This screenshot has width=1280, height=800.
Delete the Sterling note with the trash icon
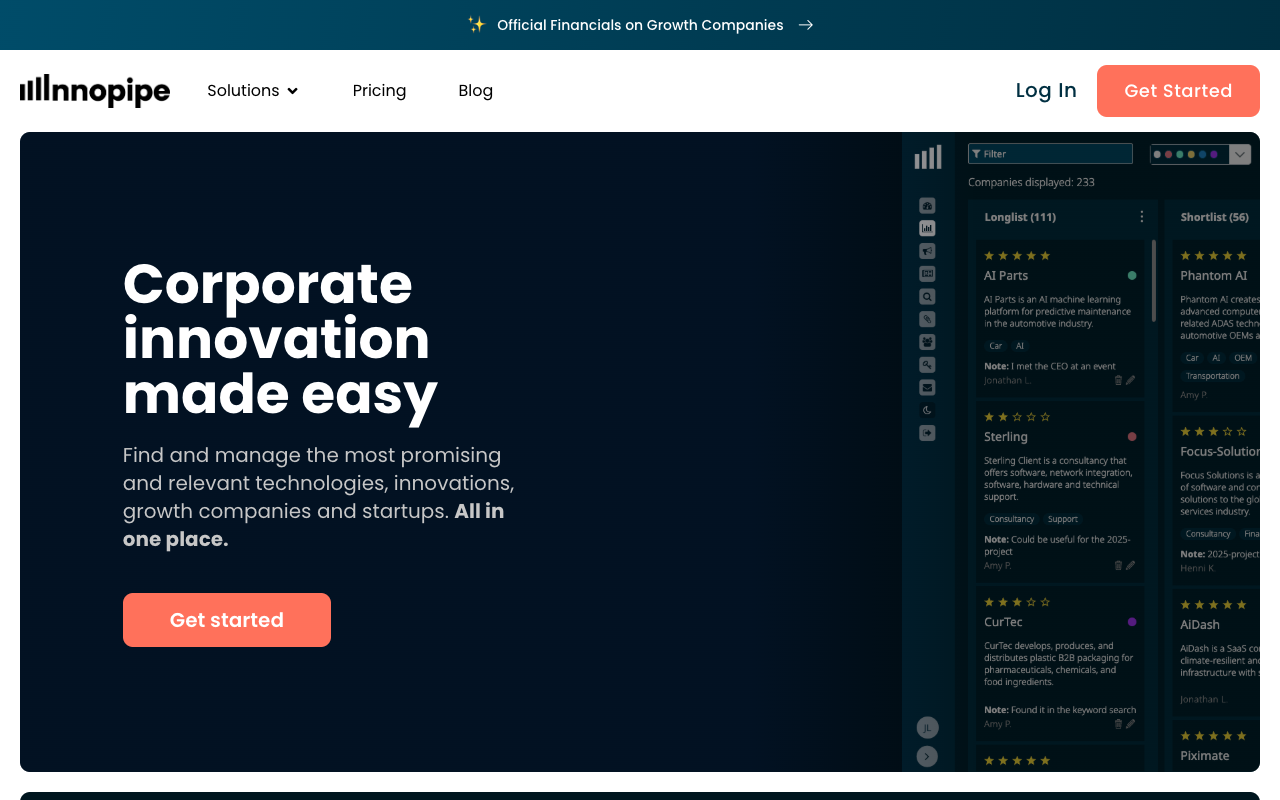point(1118,565)
